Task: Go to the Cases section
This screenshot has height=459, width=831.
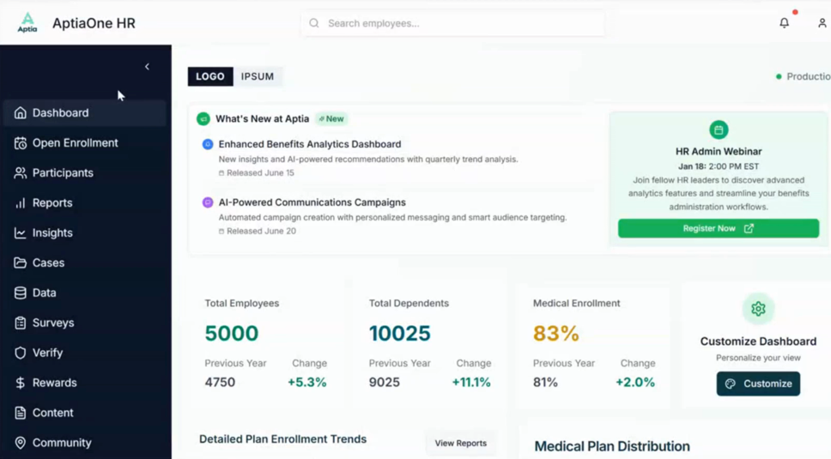Action: (48, 263)
